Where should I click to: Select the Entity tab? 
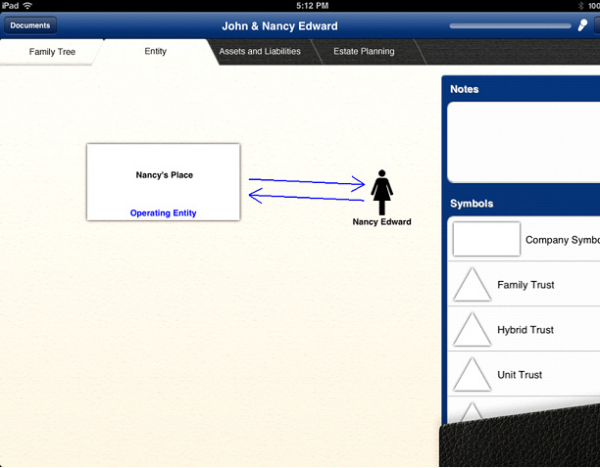pos(155,51)
